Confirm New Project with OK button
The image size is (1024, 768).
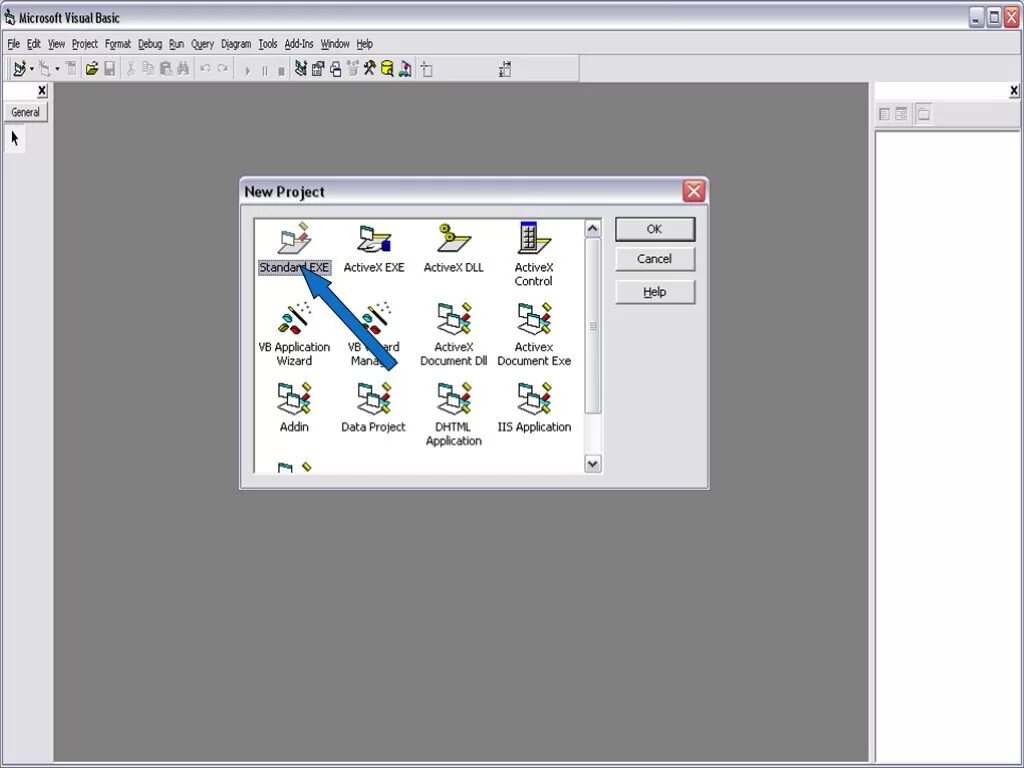[654, 229]
